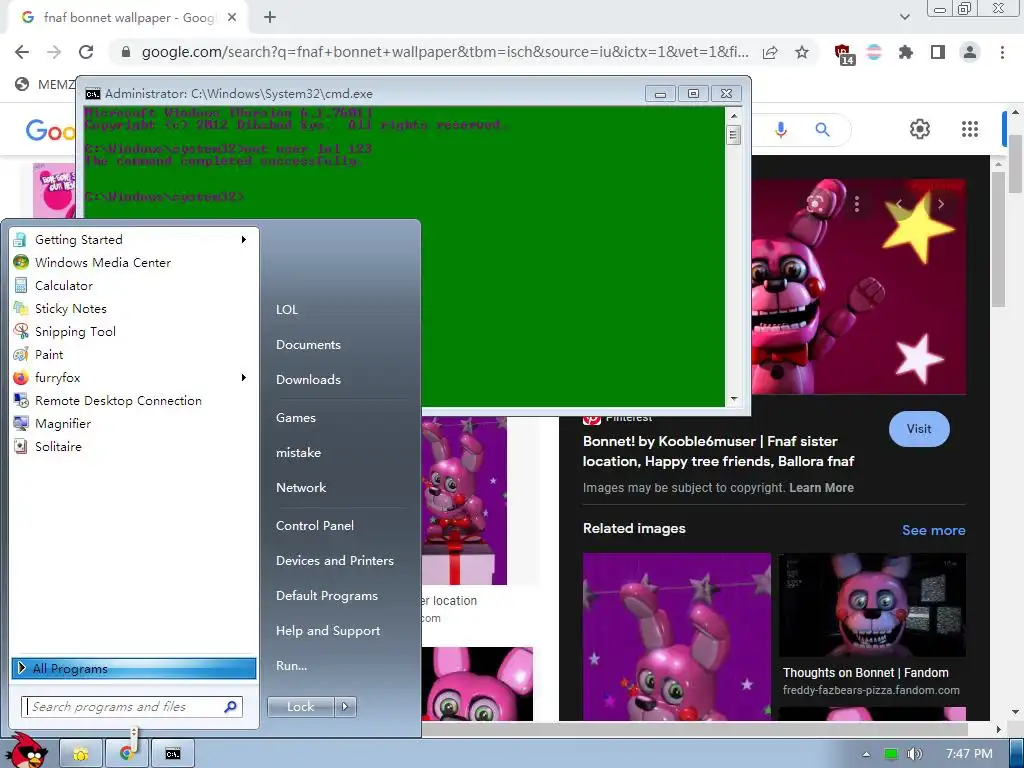Open the Extensions puzzle piece icon
Image resolution: width=1024 pixels, height=768 pixels.
pyautogui.click(x=906, y=52)
